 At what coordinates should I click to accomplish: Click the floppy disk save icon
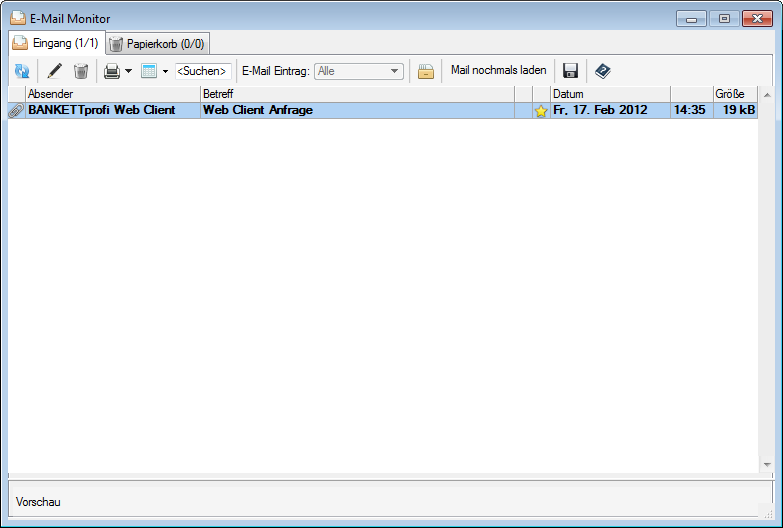(x=571, y=71)
